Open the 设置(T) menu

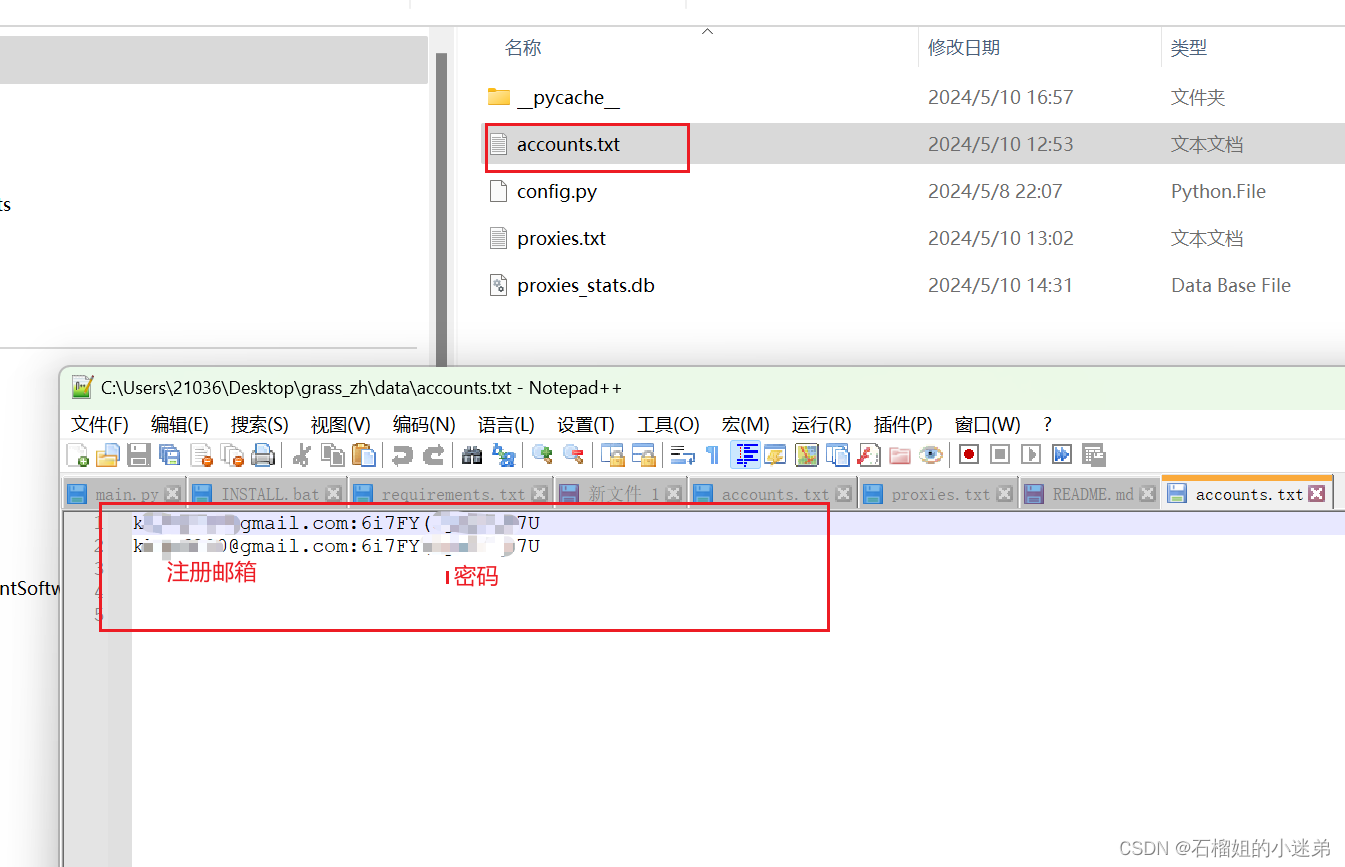(x=586, y=424)
